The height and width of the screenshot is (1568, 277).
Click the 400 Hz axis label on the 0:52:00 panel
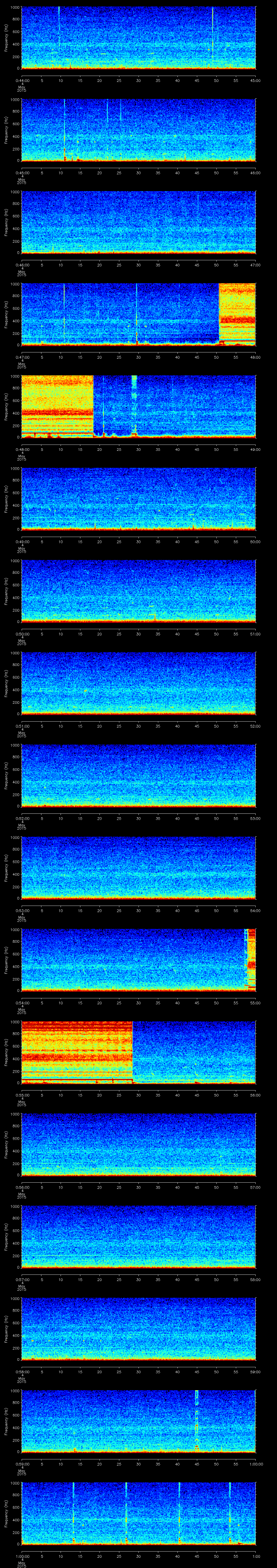click(x=17, y=782)
